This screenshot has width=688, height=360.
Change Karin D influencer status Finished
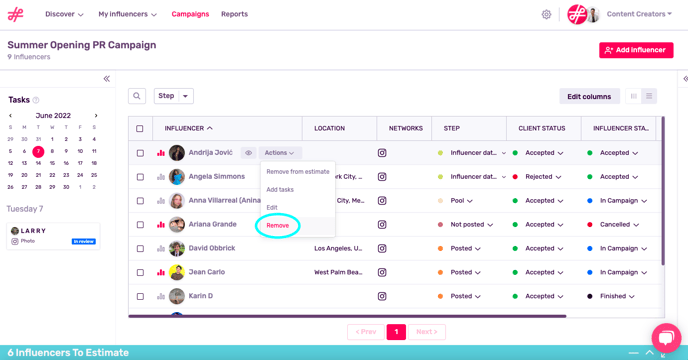617,296
